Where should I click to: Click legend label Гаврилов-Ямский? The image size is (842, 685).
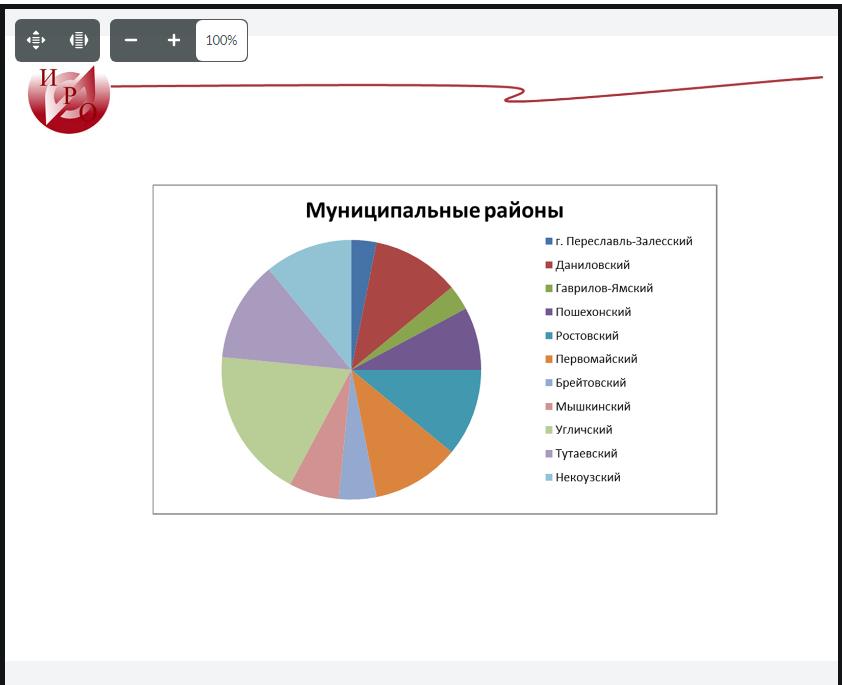pyautogui.click(x=604, y=288)
